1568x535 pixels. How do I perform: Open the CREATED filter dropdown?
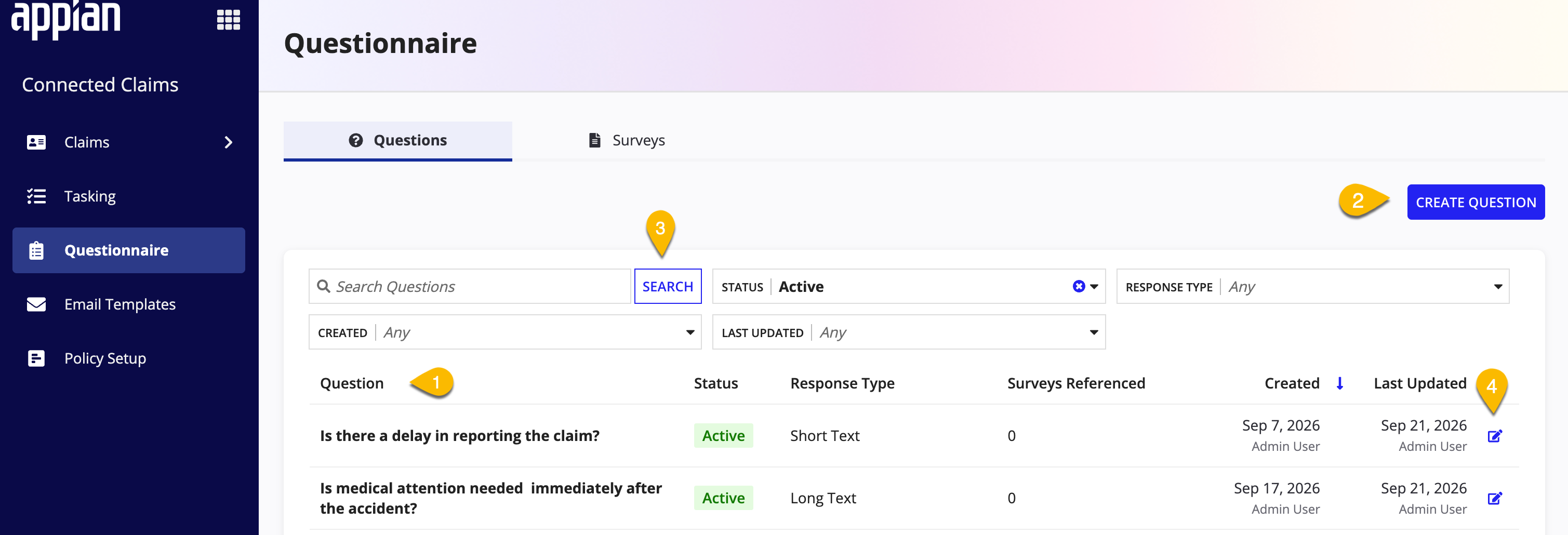[505, 332]
